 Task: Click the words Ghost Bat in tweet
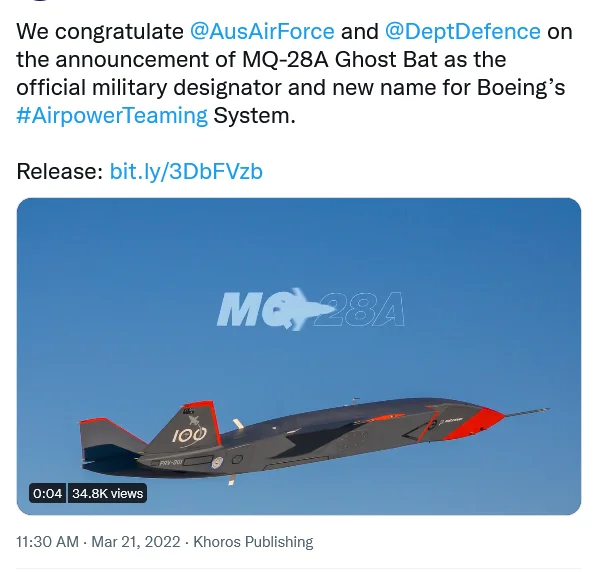(386, 59)
